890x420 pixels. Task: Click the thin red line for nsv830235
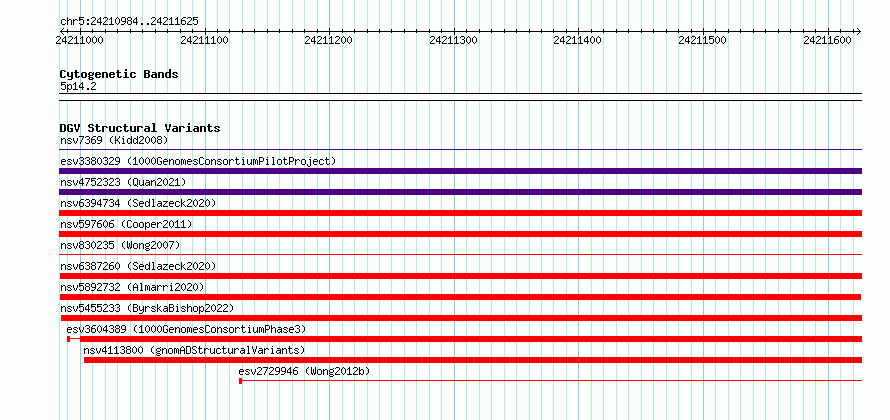[x=460, y=255]
